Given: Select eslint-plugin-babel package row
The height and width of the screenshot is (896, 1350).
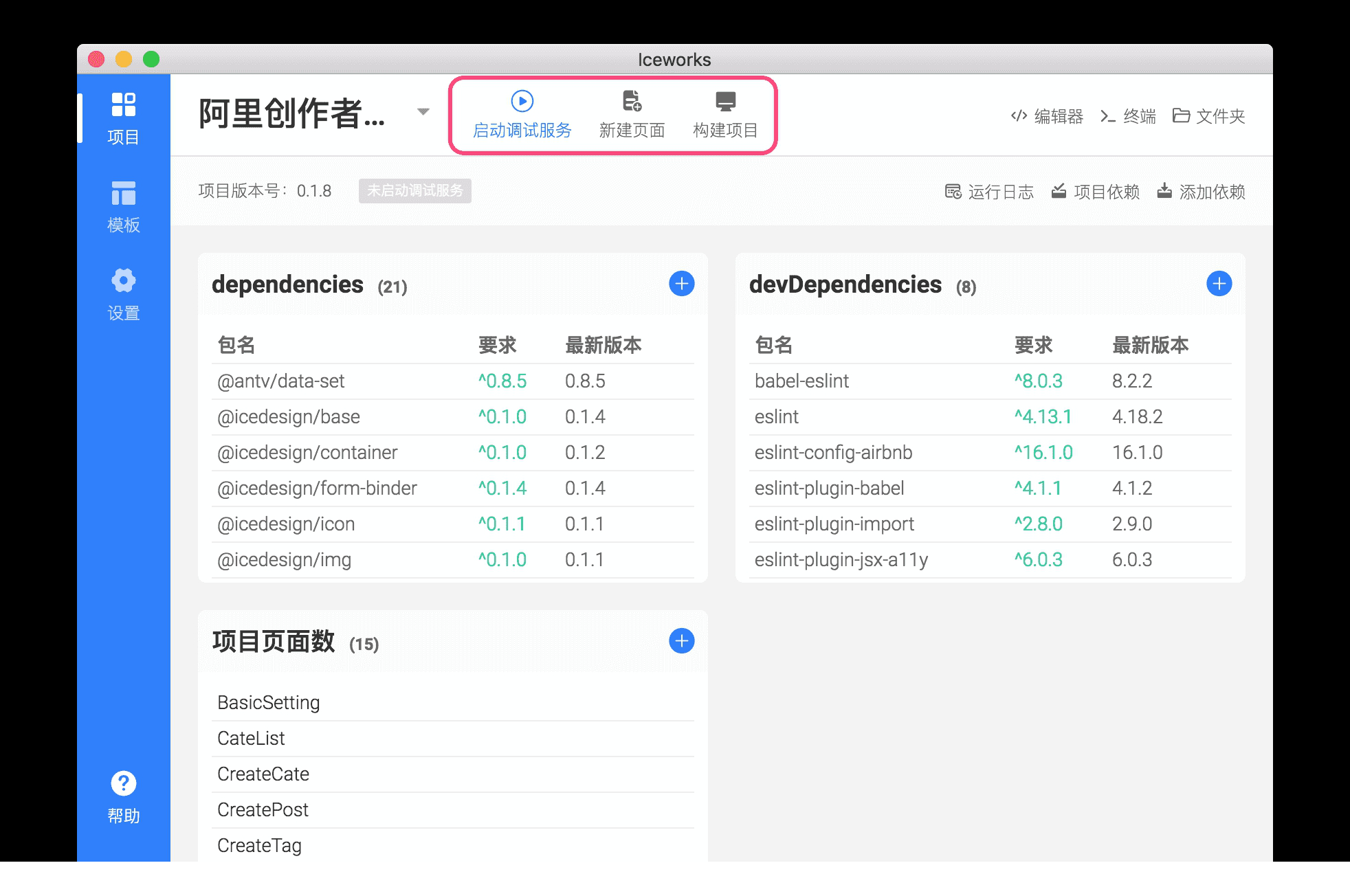Looking at the screenshot, I should click(x=991, y=489).
